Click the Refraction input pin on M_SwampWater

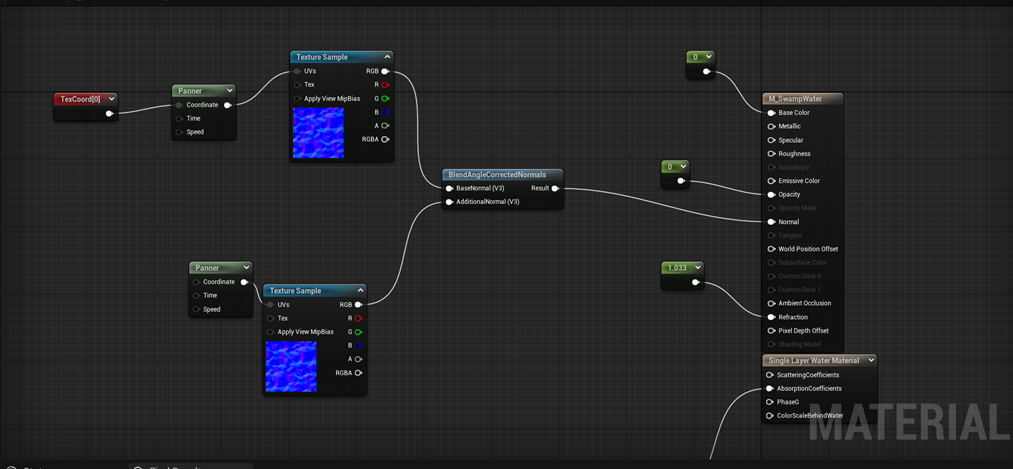771,317
